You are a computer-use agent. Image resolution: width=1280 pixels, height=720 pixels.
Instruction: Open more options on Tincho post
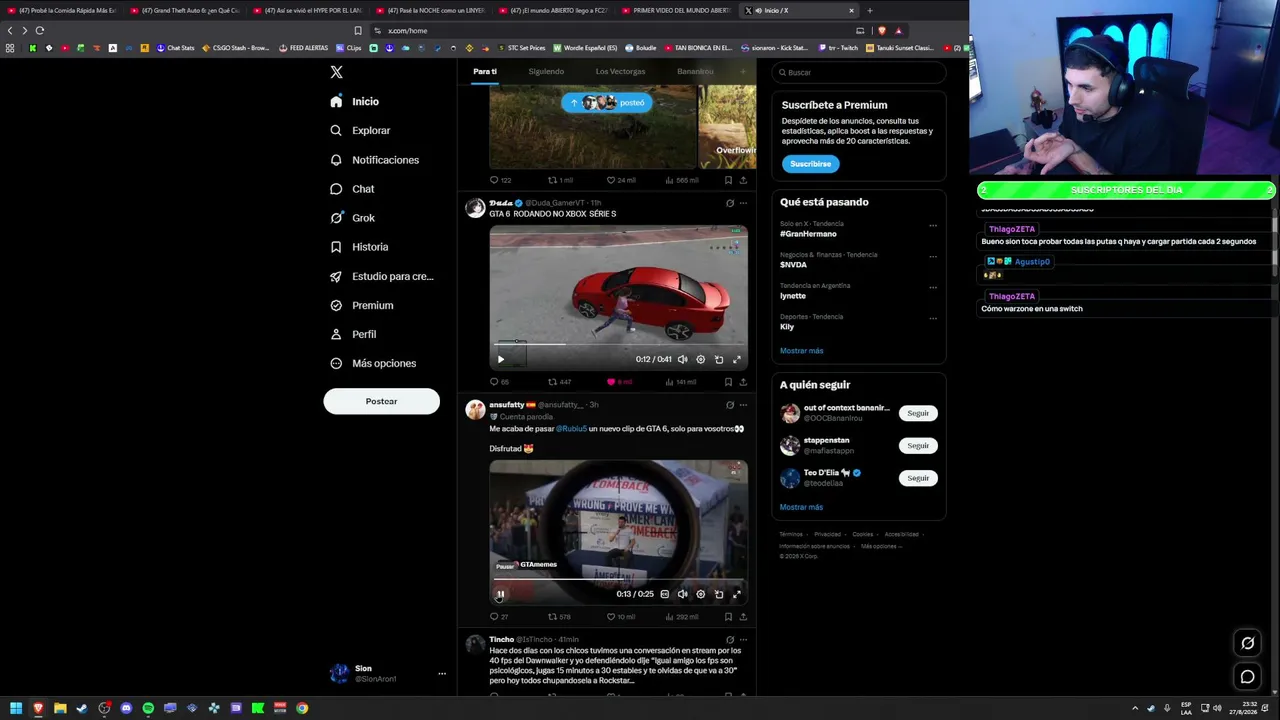(x=743, y=639)
